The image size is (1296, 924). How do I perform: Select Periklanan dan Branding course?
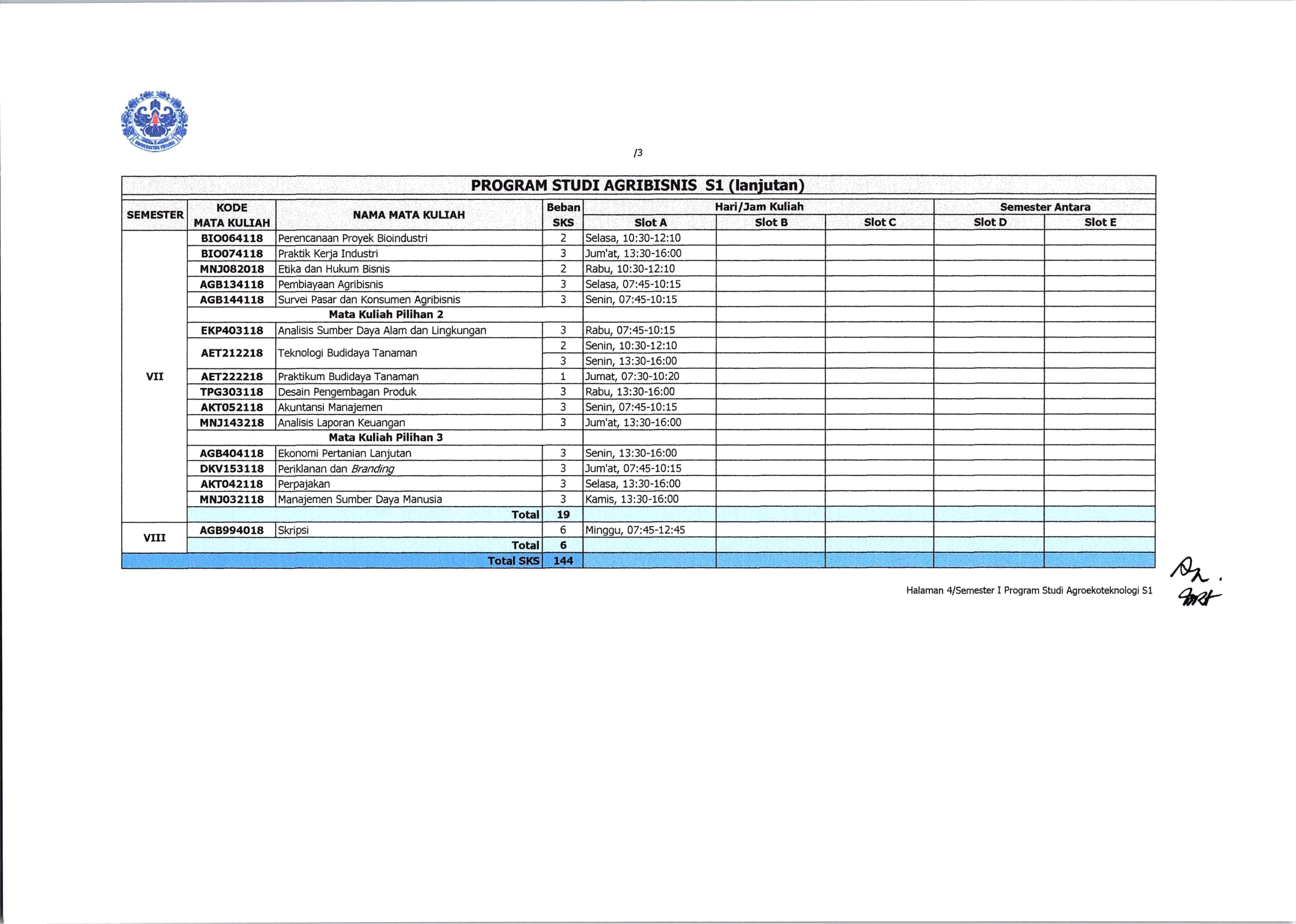point(336,469)
